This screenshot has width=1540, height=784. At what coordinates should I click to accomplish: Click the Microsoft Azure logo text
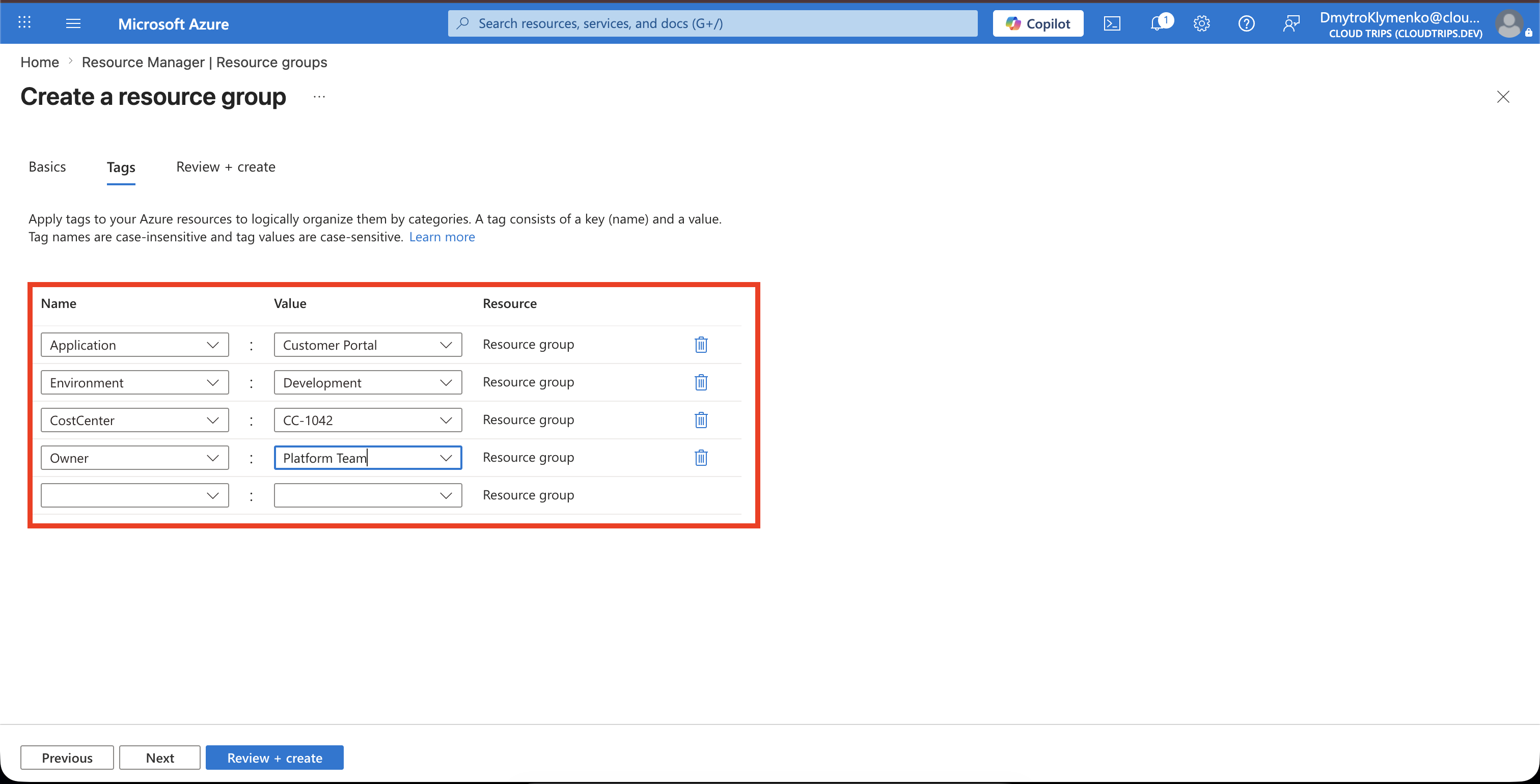[173, 24]
